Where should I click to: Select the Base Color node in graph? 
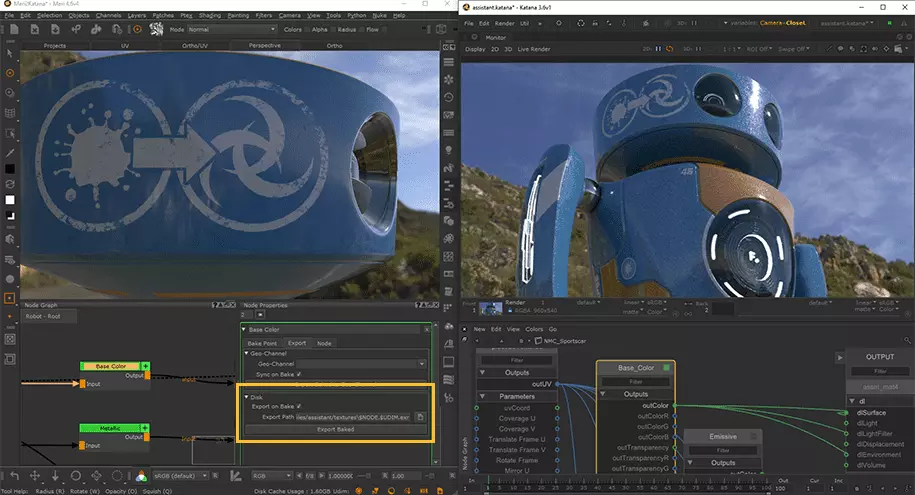[109, 366]
